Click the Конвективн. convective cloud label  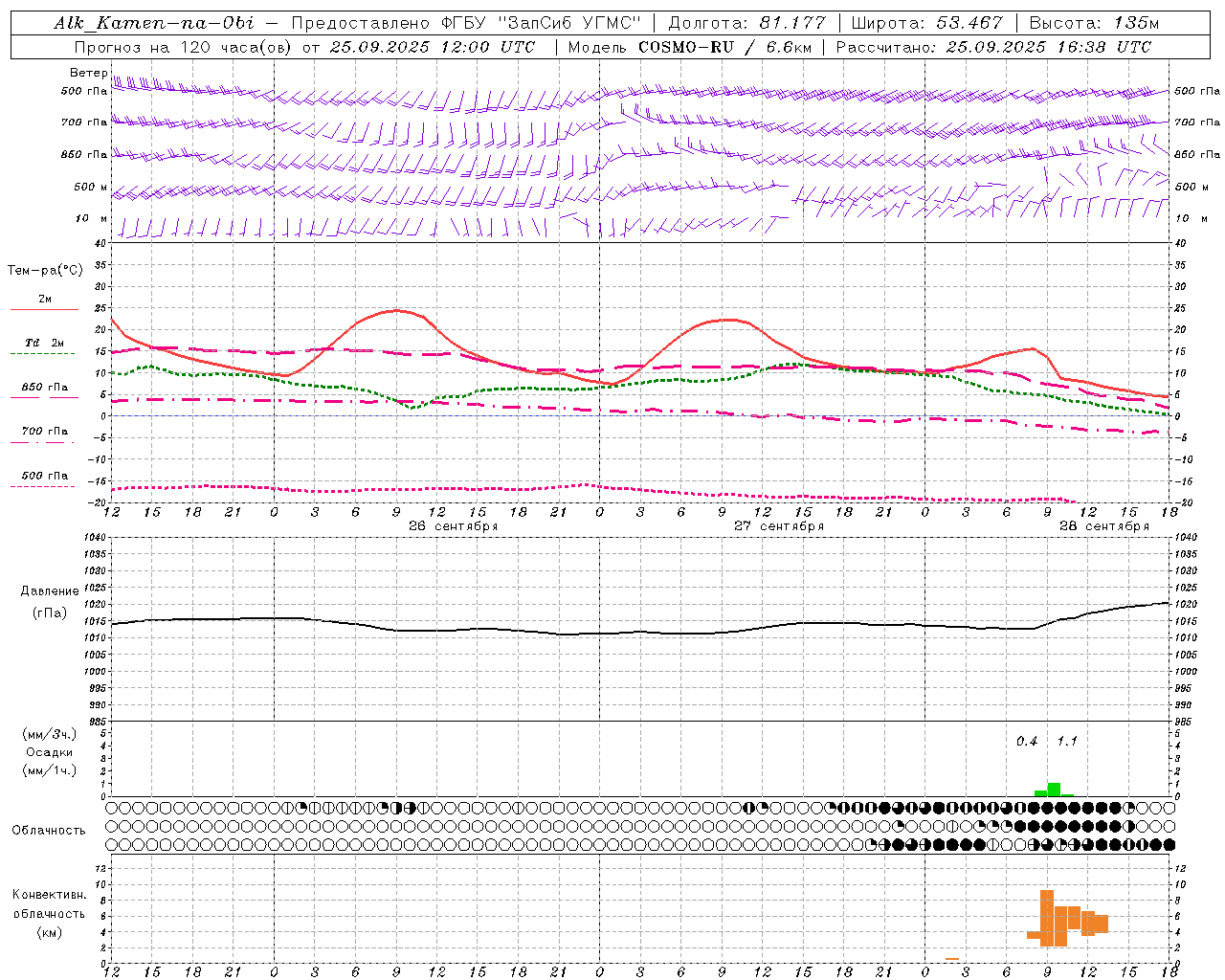click(x=50, y=895)
